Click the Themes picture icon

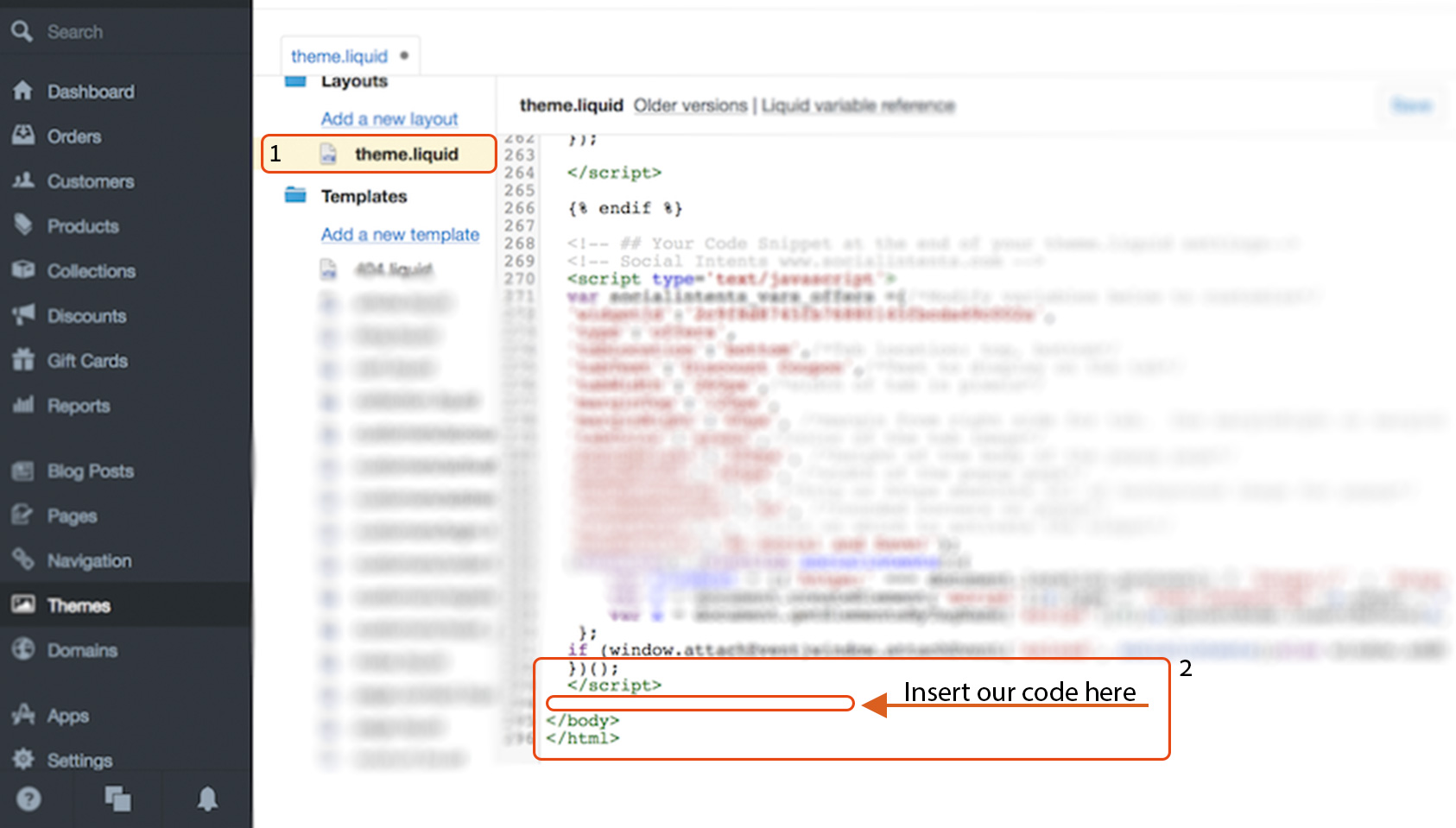pos(23,604)
